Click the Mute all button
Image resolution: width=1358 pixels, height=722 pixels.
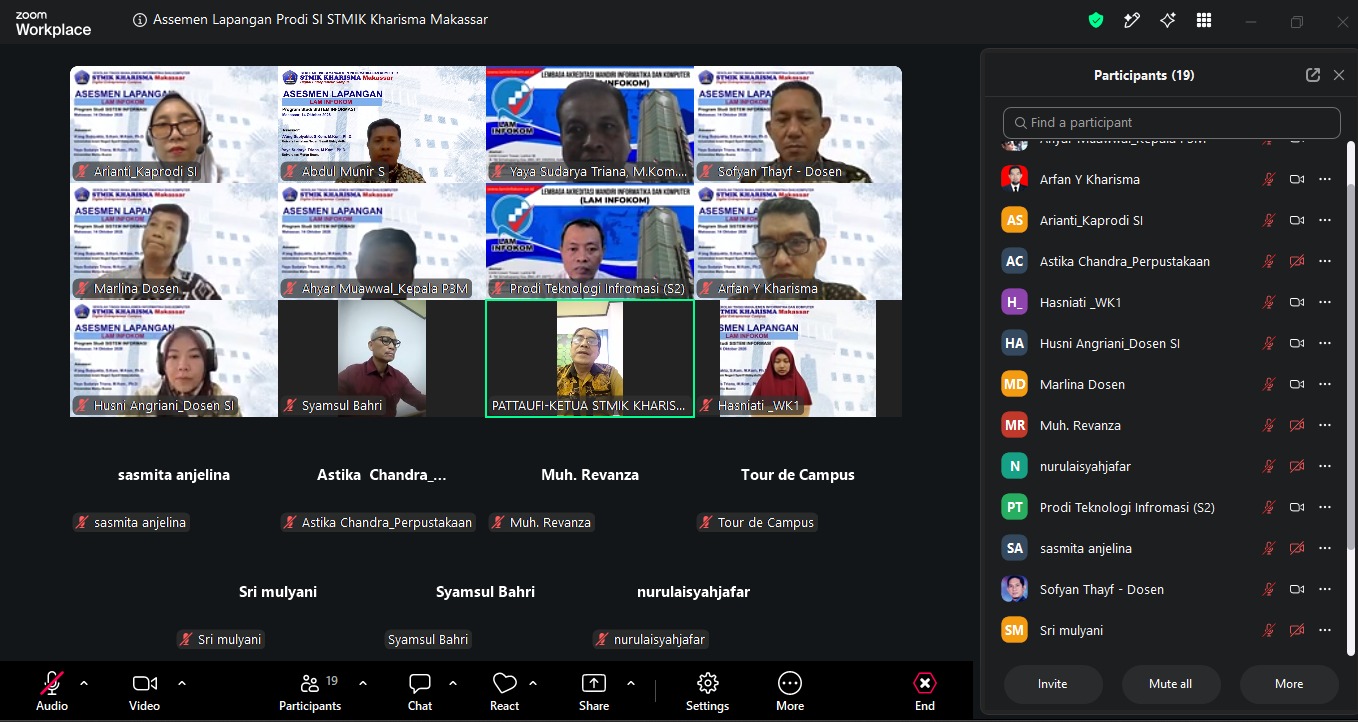click(x=1171, y=684)
